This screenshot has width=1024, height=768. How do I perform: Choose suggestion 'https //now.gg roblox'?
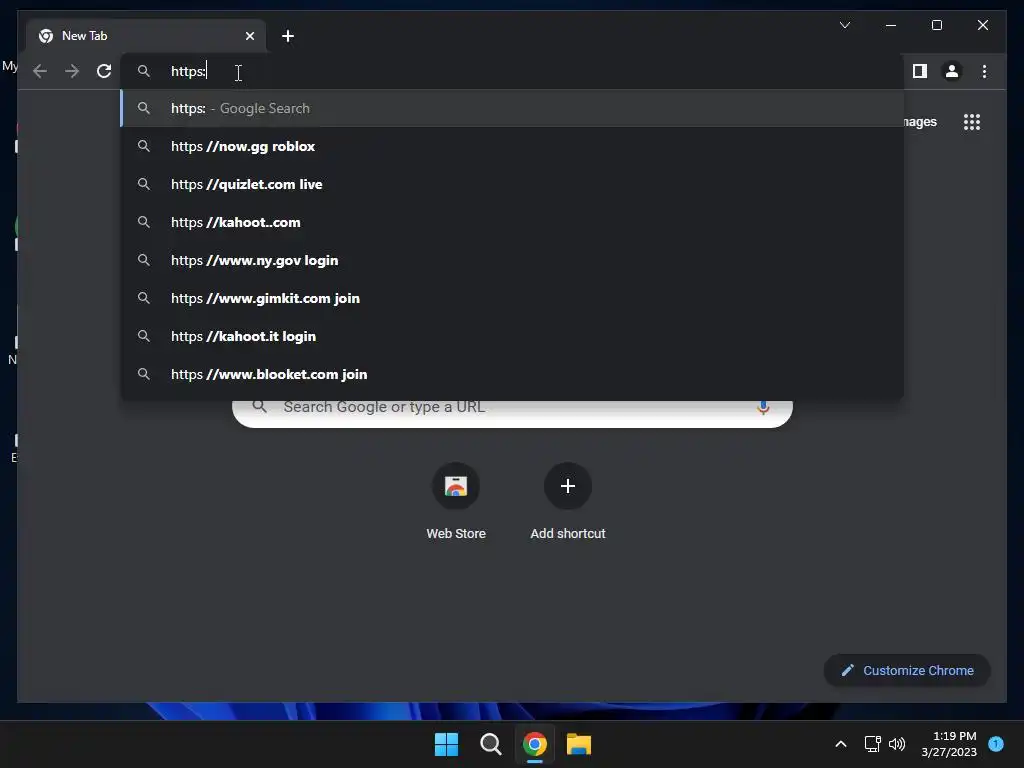pyautogui.click(x=513, y=146)
